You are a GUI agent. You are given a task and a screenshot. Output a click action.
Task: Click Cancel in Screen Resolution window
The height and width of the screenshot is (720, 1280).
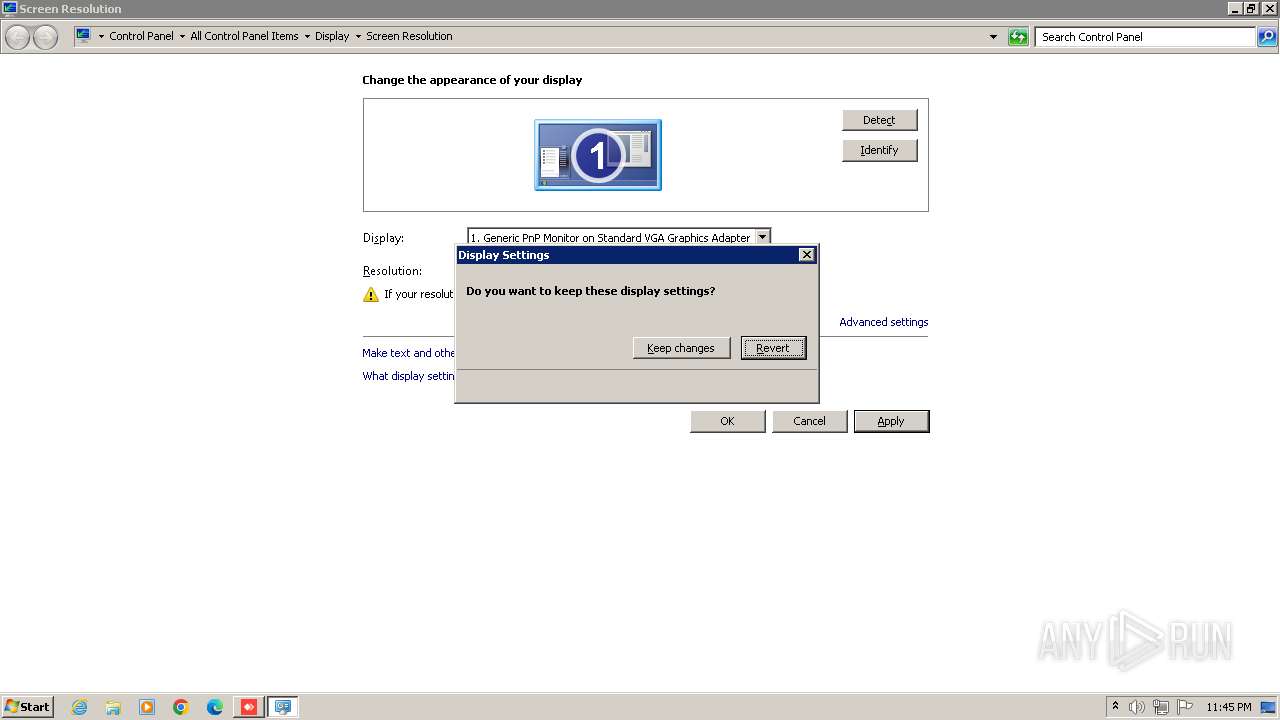(809, 421)
